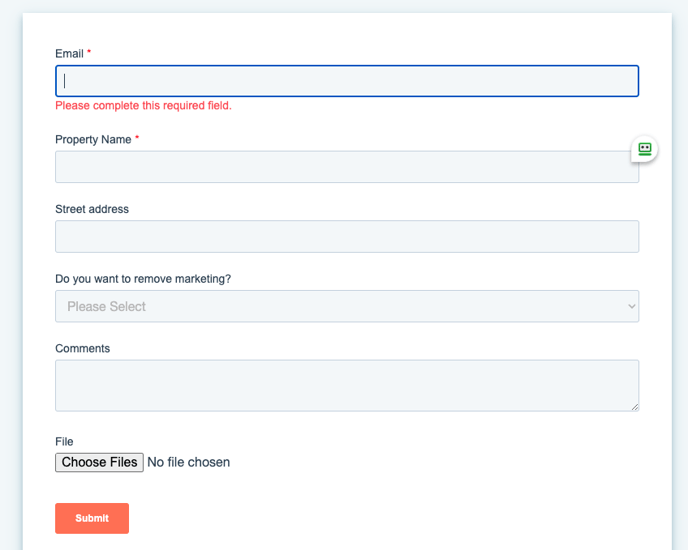
Task: Click the 'File' label above upload
Action: point(64,441)
